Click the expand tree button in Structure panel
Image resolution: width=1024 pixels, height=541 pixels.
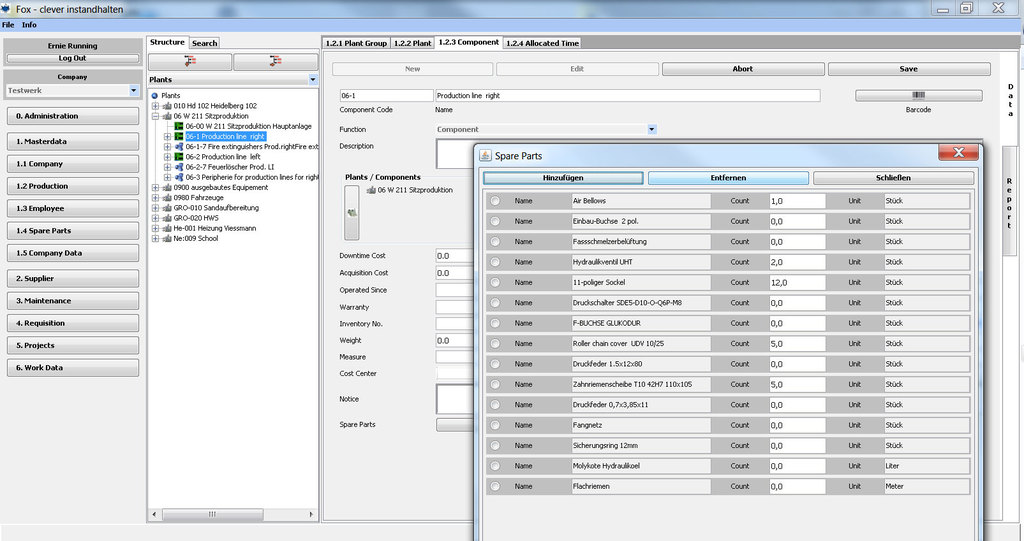[190, 61]
